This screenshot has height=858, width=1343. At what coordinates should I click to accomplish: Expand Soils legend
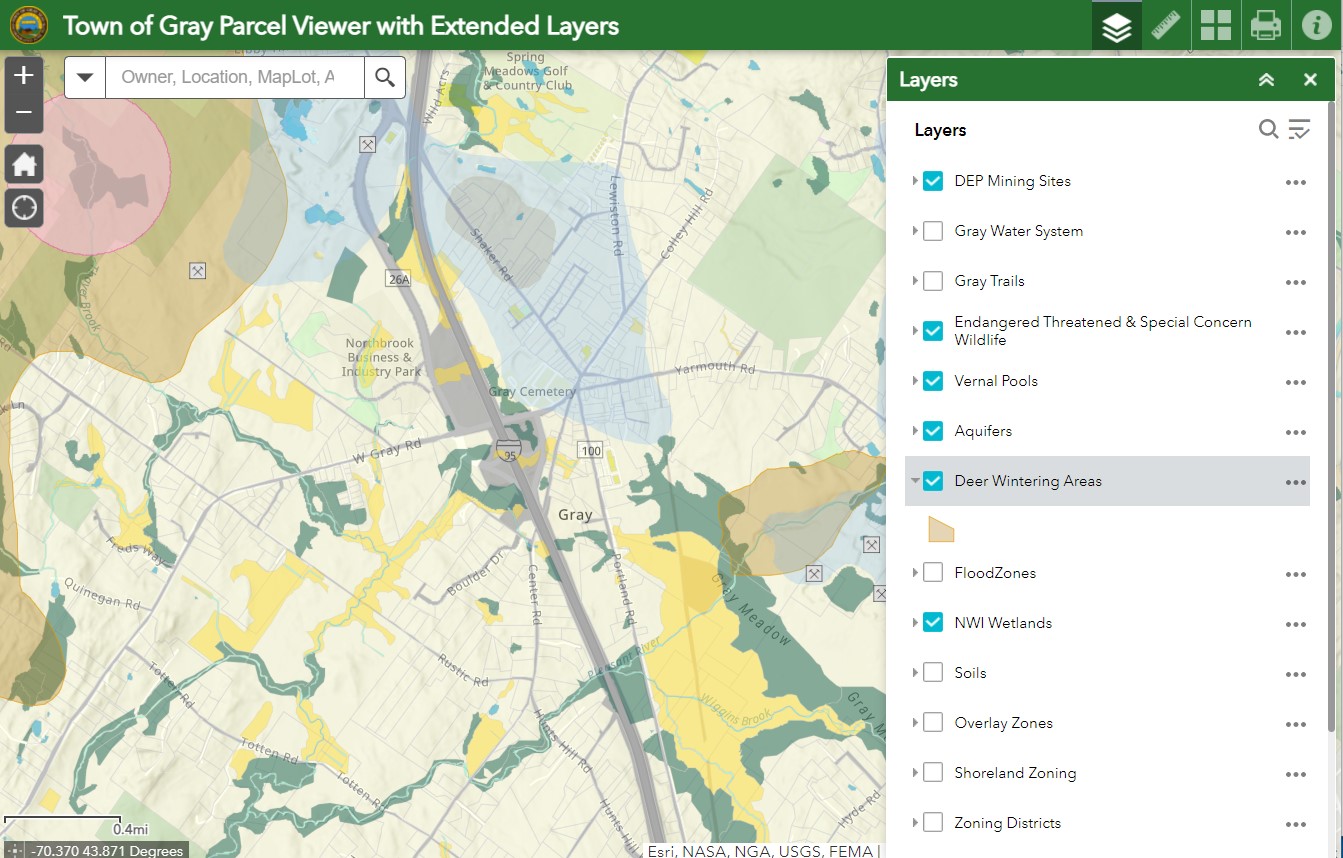(915, 673)
